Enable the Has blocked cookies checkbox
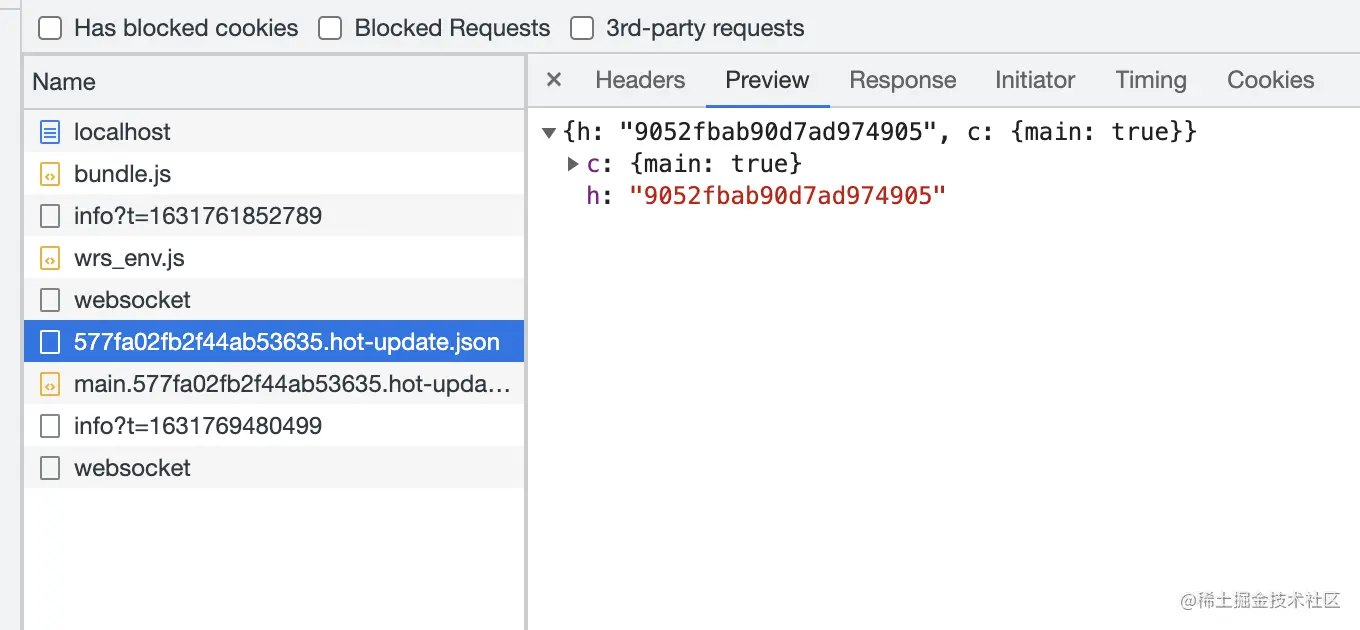The height and width of the screenshot is (630, 1360). click(50, 28)
